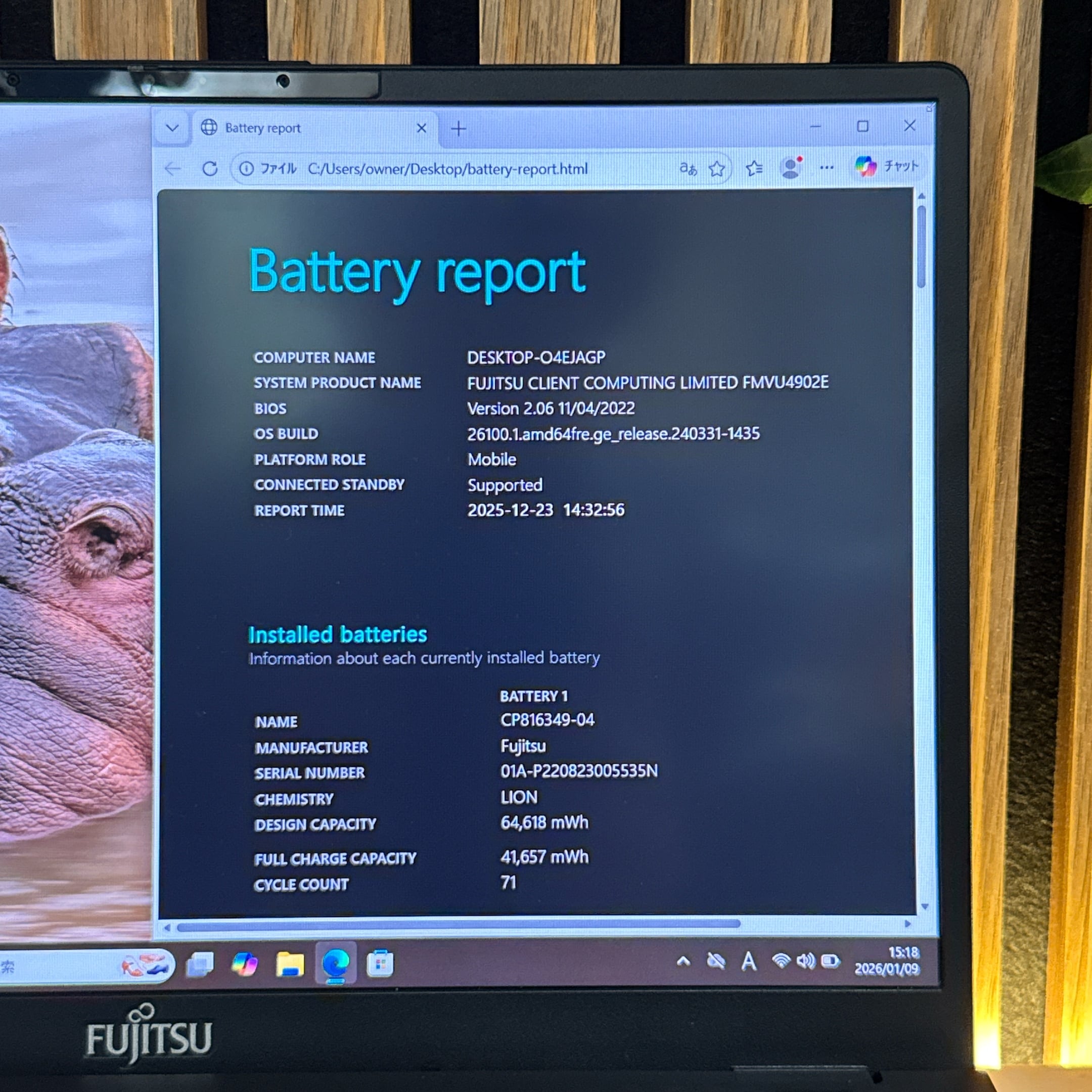Open File Explorer from the taskbar
Screen dimensions: 1092x1092
290,964
